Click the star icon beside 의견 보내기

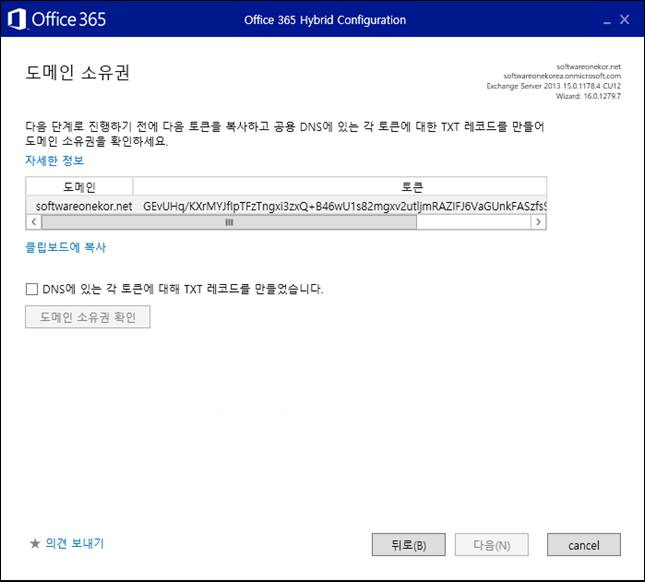(35, 543)
